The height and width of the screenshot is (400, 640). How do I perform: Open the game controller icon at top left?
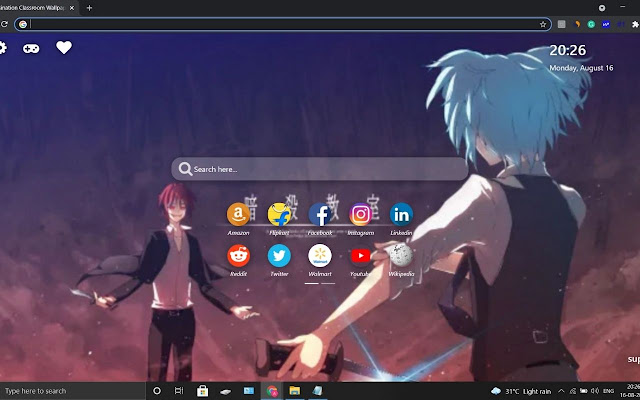pyautogui.click(x=31, y=49)
